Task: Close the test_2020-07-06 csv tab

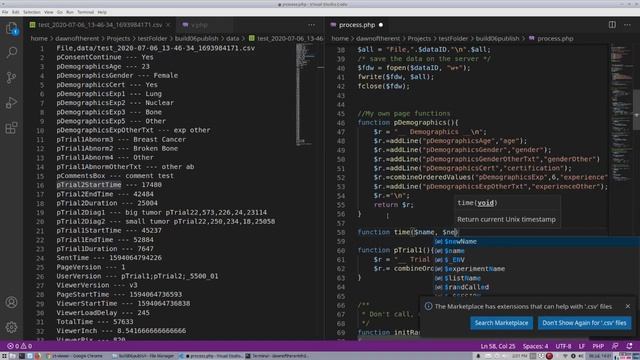Action: [168, 25]
